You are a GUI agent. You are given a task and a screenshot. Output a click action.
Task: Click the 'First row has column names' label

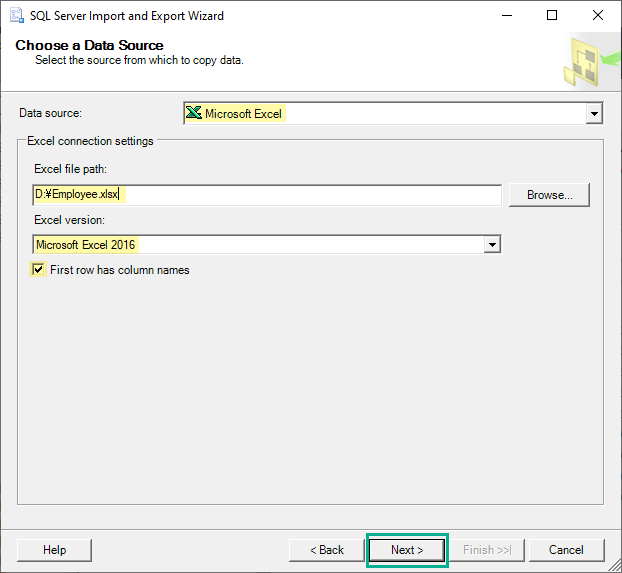(x=120, y=270)
